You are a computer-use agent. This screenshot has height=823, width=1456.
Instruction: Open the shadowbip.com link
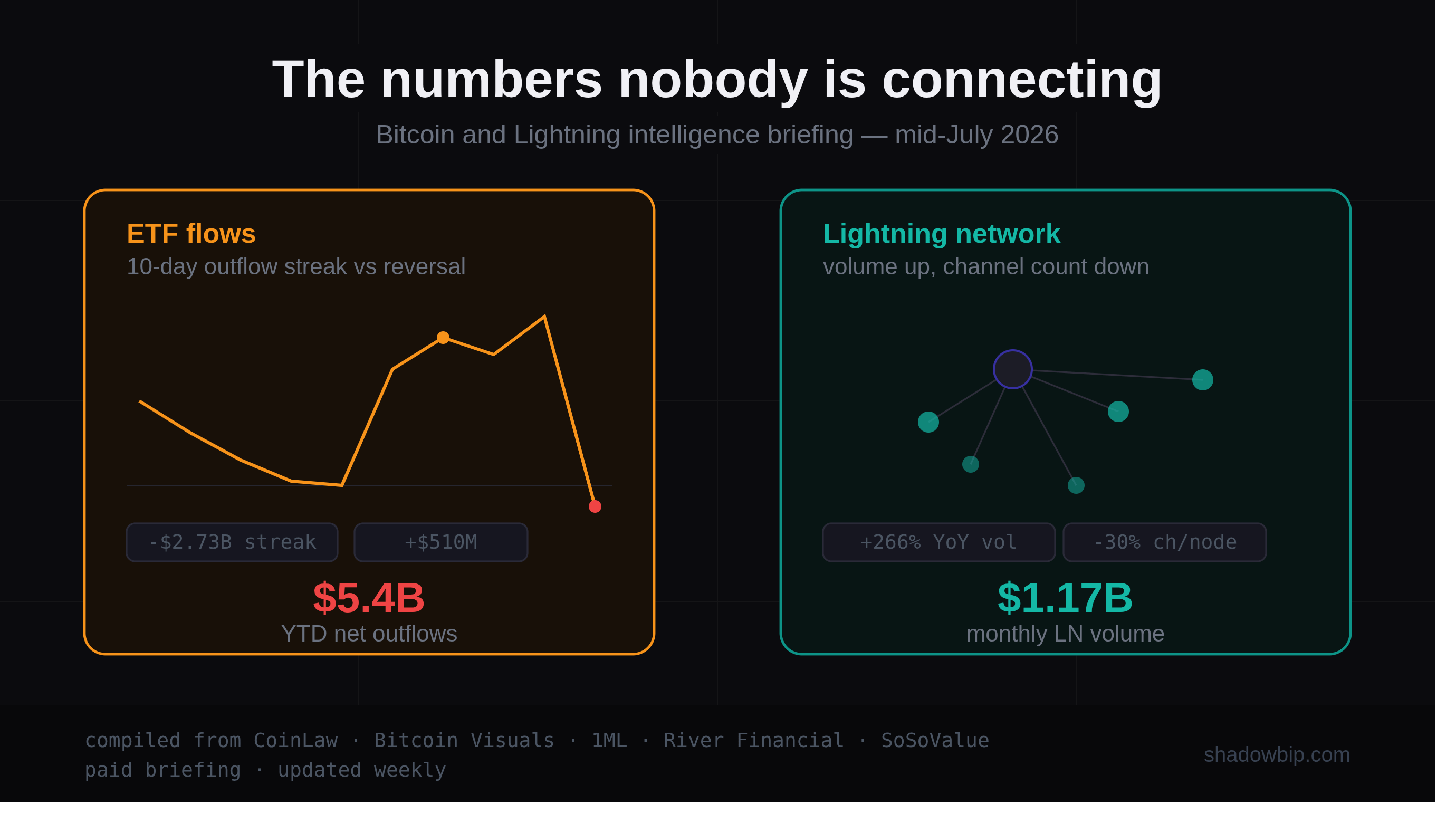(x=1276, y=754)
